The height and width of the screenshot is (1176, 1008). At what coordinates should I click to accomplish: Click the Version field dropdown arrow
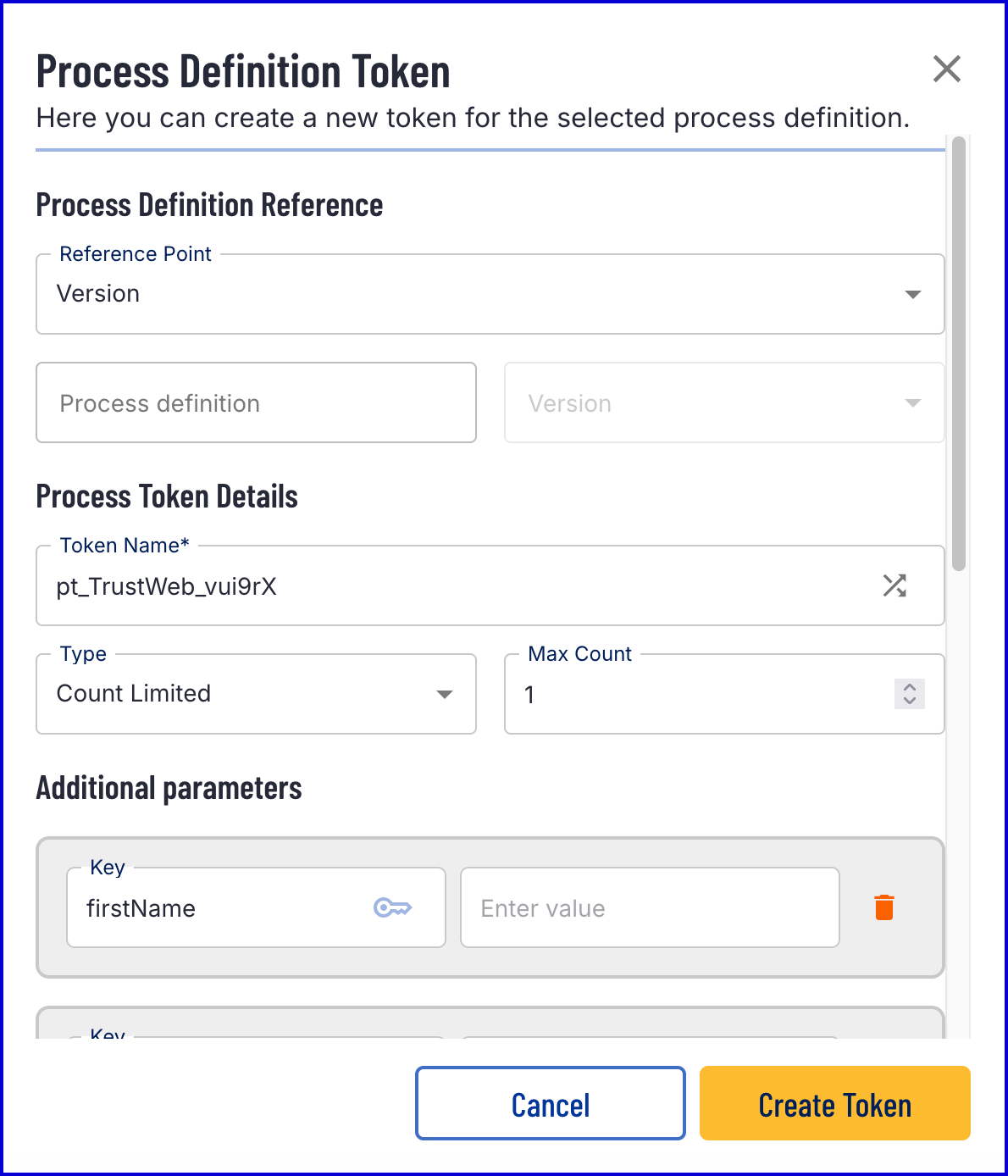click(912, 403)
